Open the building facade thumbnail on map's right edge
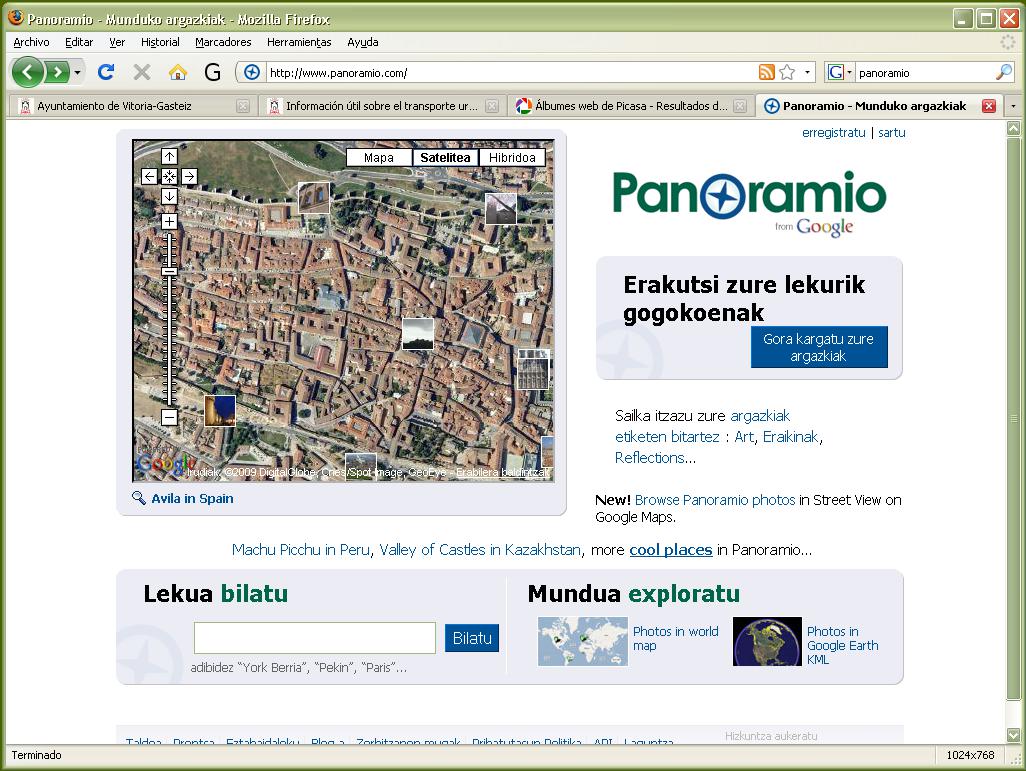Image resolution: width=1026 pixels, height=771 pixels. pyautogui.click(x=533, y=369)
